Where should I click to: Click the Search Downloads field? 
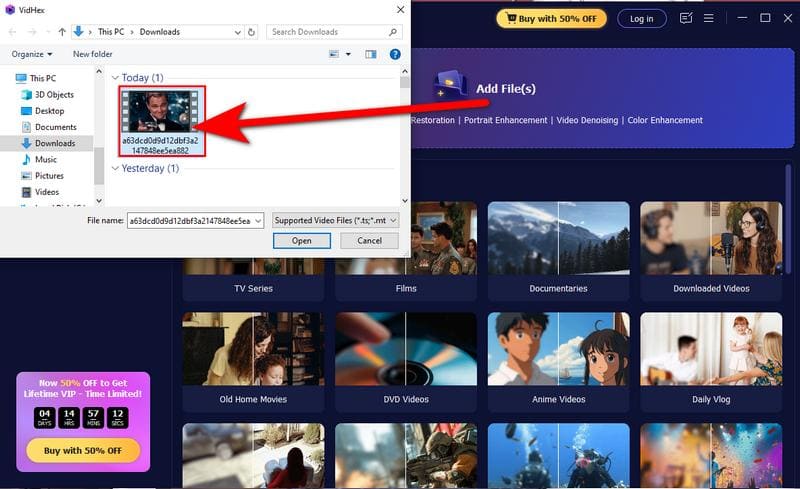pyautogui.click(x=333, y=32)
